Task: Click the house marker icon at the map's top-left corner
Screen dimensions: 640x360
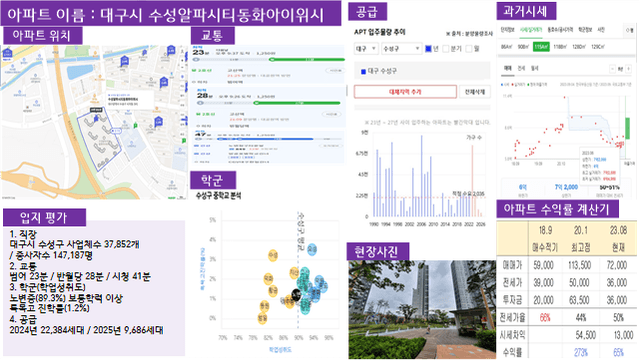Action: pyautogui.click(x=7, y=53)
